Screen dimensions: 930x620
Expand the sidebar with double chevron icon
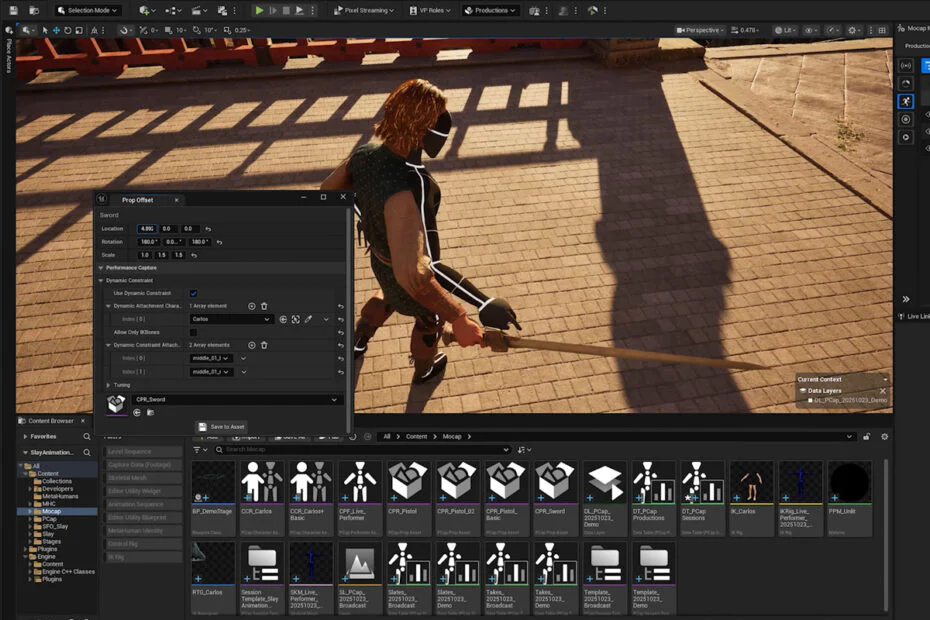point(906,299)
